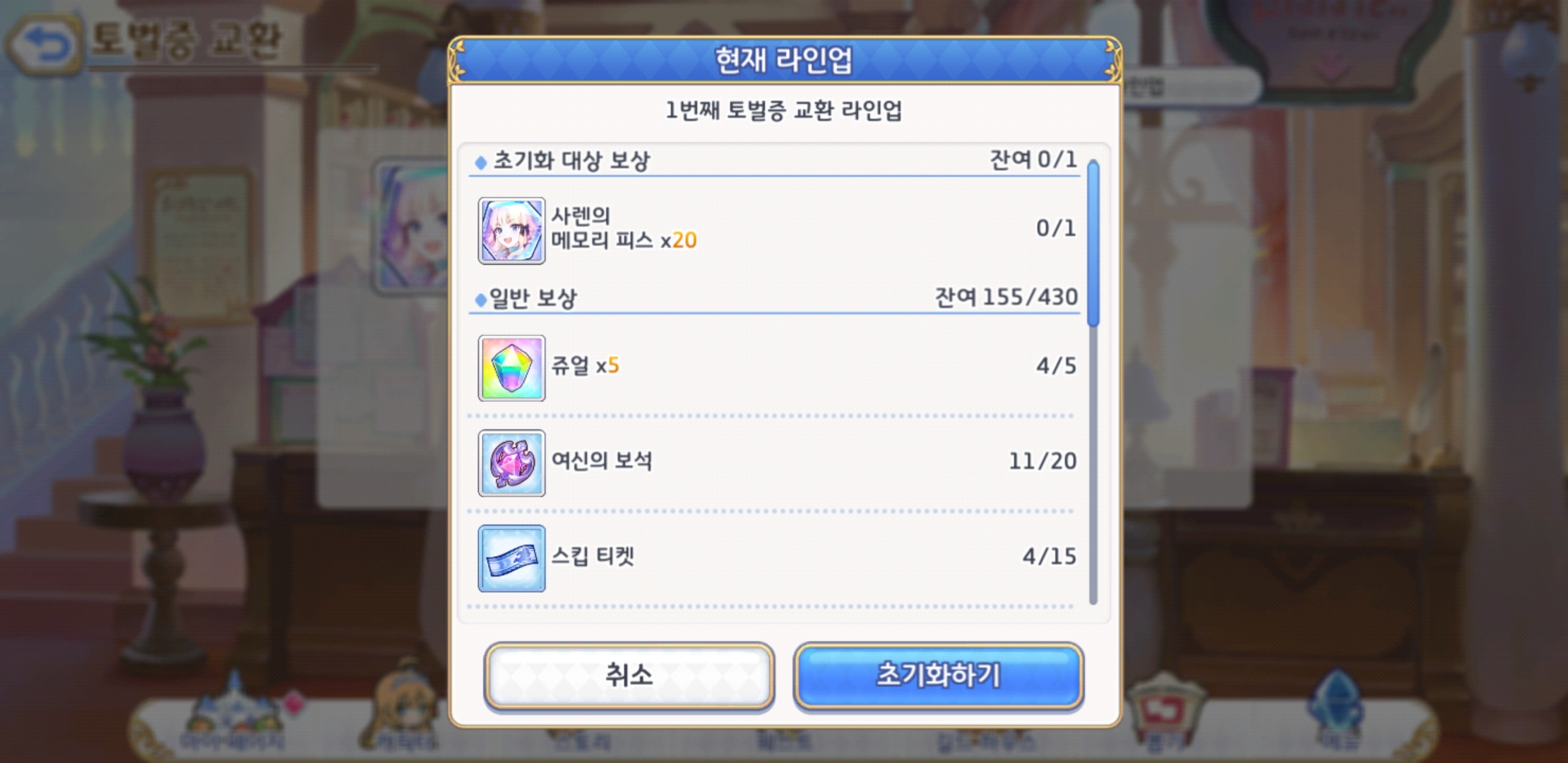This screenshot has height=763, width=1568.
Task: Tap the 사렌의 메모리 피스 x20 label
Action: coord(624,228)
